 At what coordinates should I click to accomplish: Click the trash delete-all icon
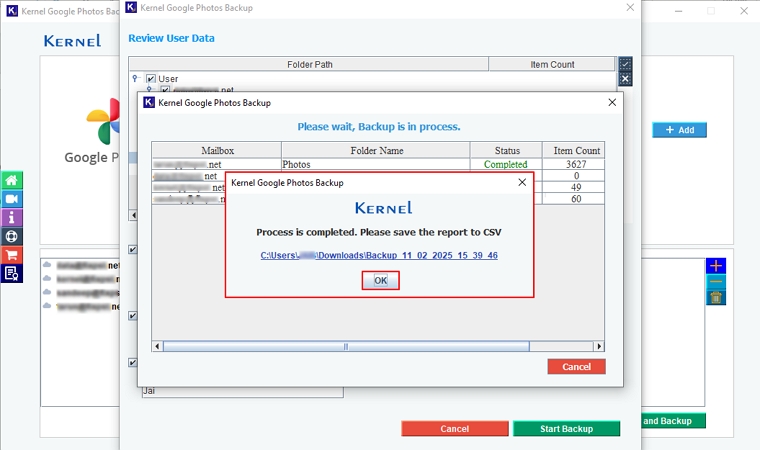tap(716, 297)
